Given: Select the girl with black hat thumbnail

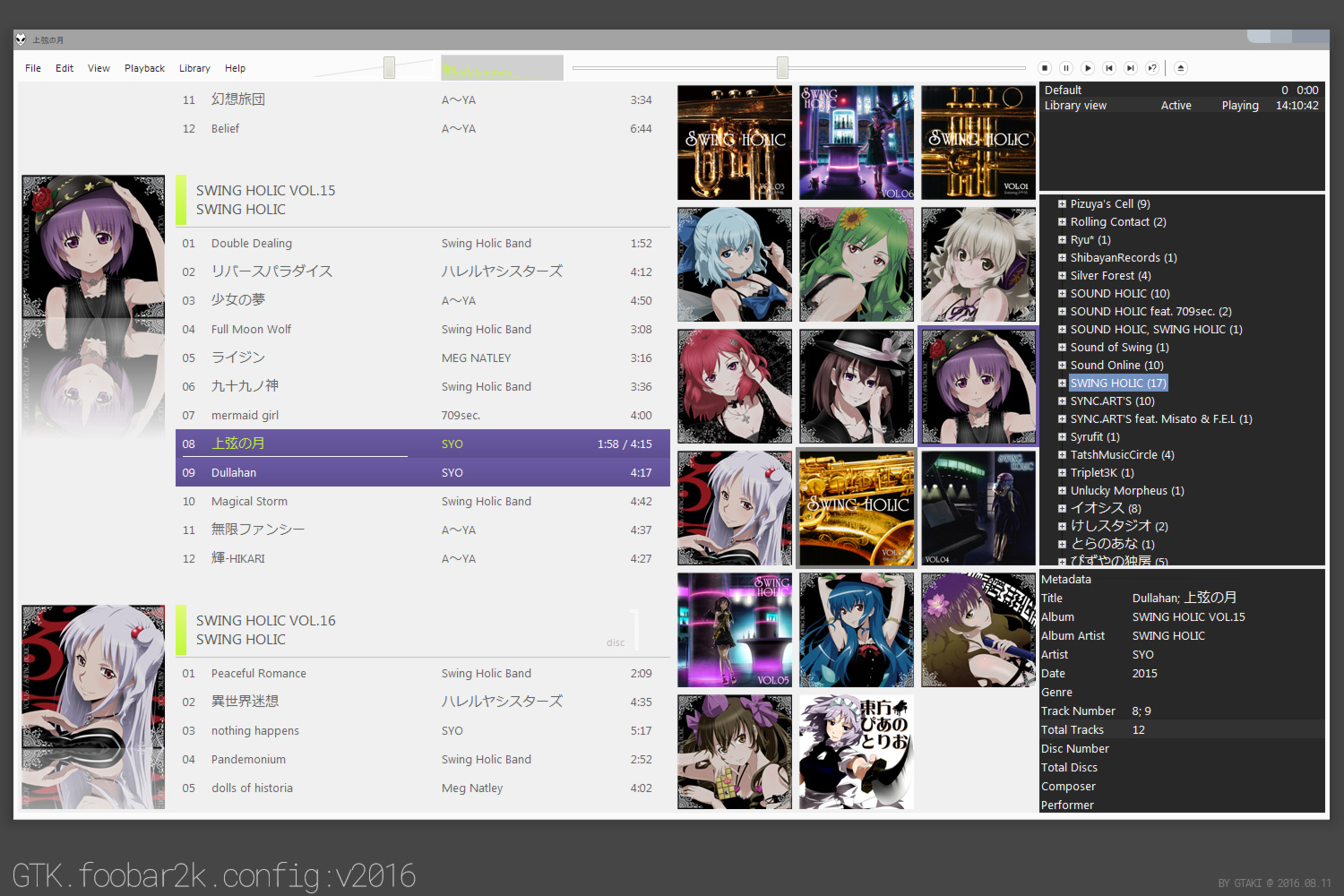Looking at the screenshot, I should (x=857, y=386).
